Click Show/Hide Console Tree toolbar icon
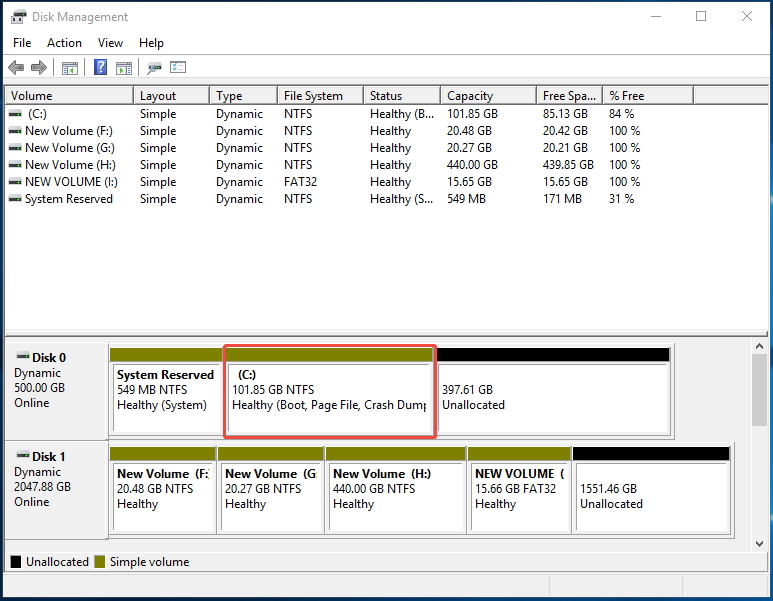773x601 pixels. click(70, 68)
